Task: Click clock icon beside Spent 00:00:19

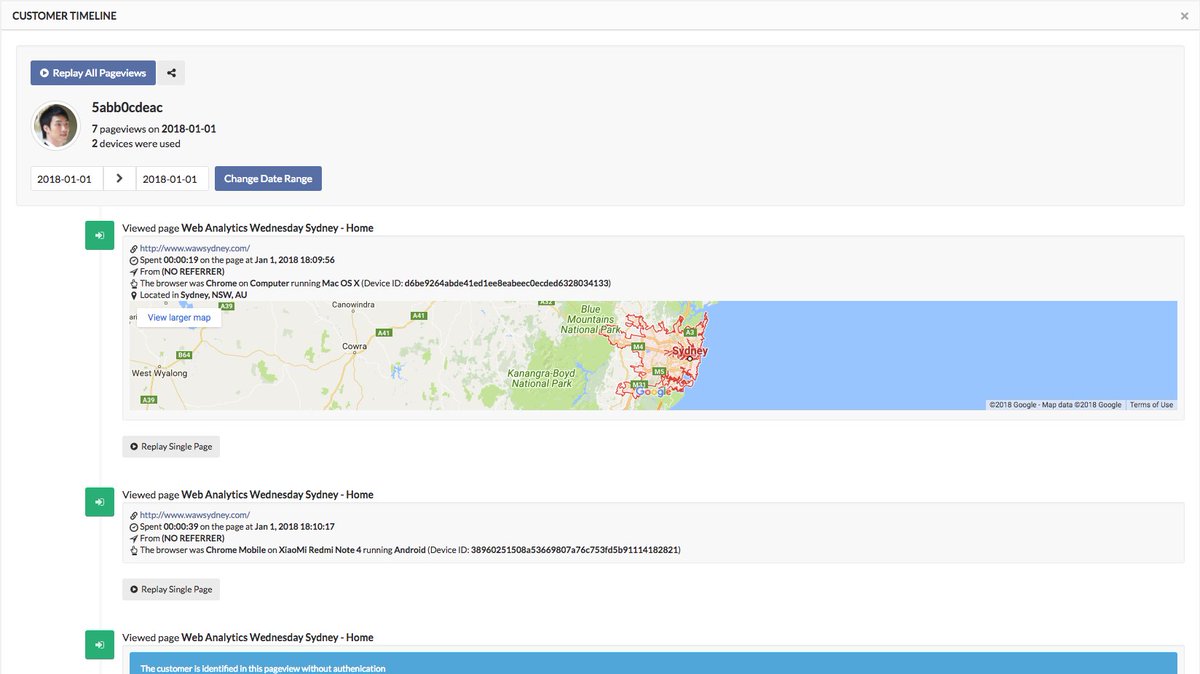Action: point(134,260)
